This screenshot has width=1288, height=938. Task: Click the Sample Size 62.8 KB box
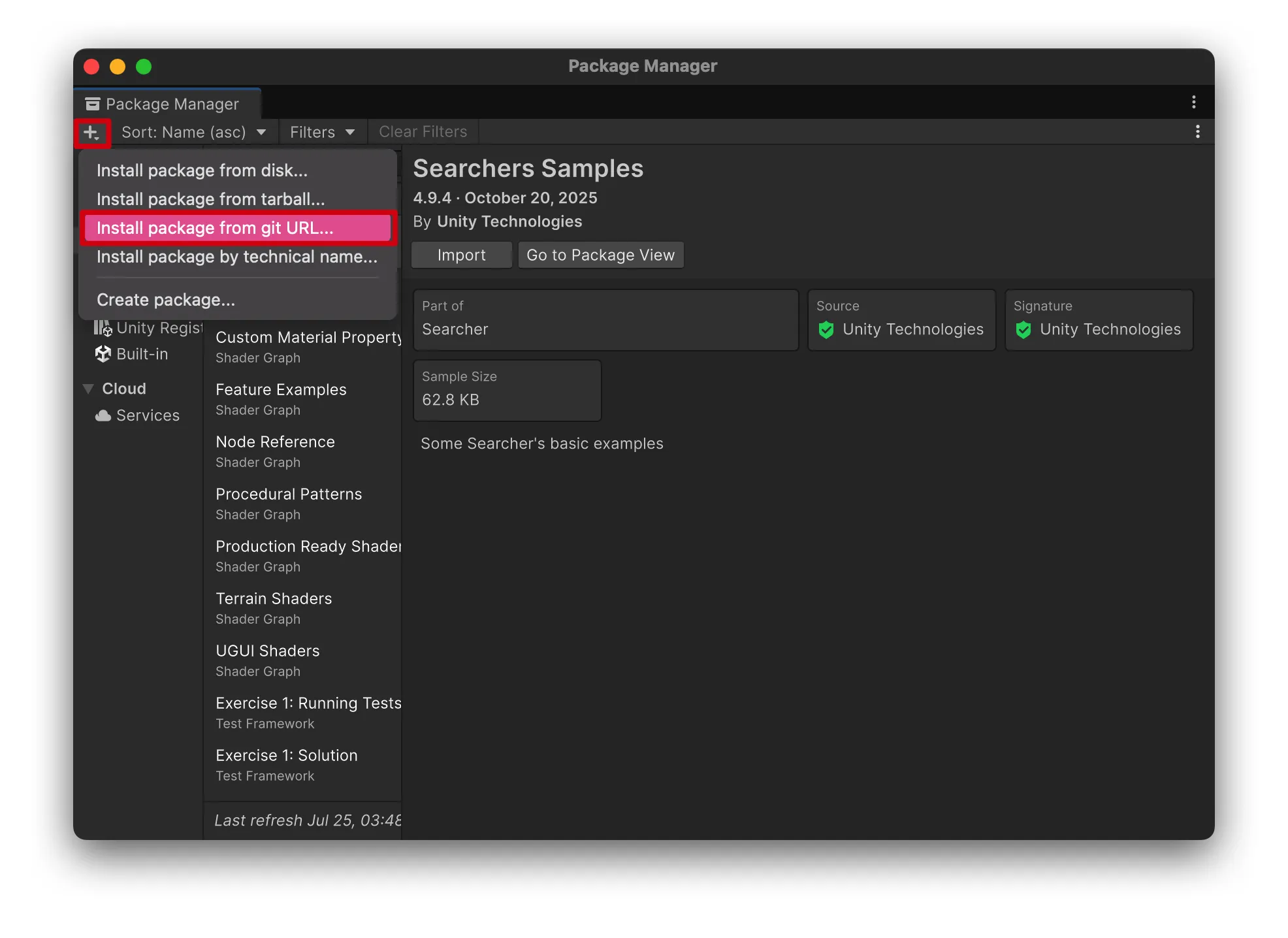pyautogui.click(x=507, y=391)
